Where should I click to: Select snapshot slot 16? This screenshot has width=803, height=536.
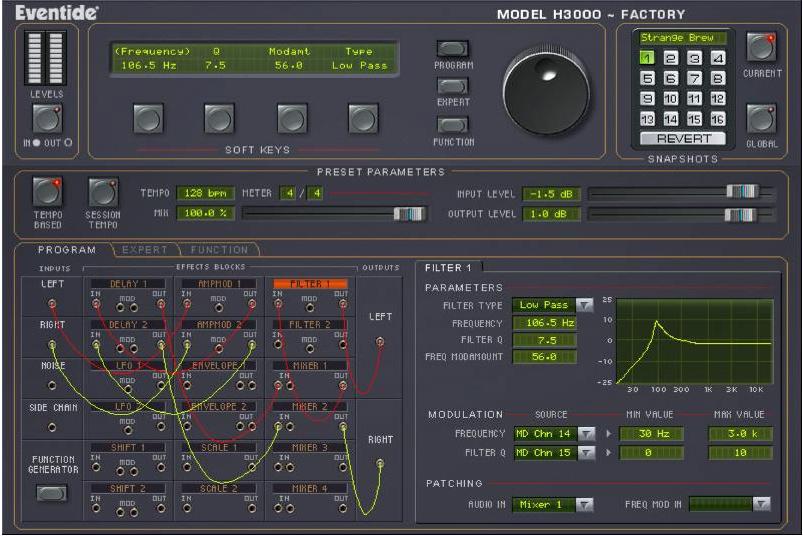(x=718, y=118)
